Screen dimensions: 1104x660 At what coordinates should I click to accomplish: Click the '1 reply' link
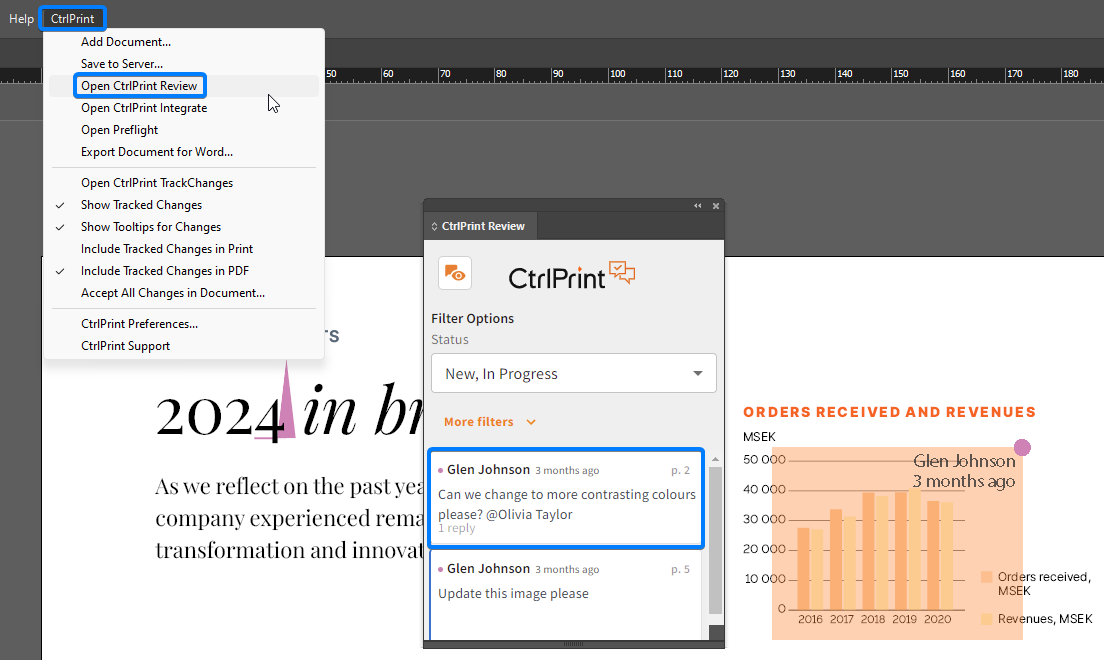click(456, 528)
